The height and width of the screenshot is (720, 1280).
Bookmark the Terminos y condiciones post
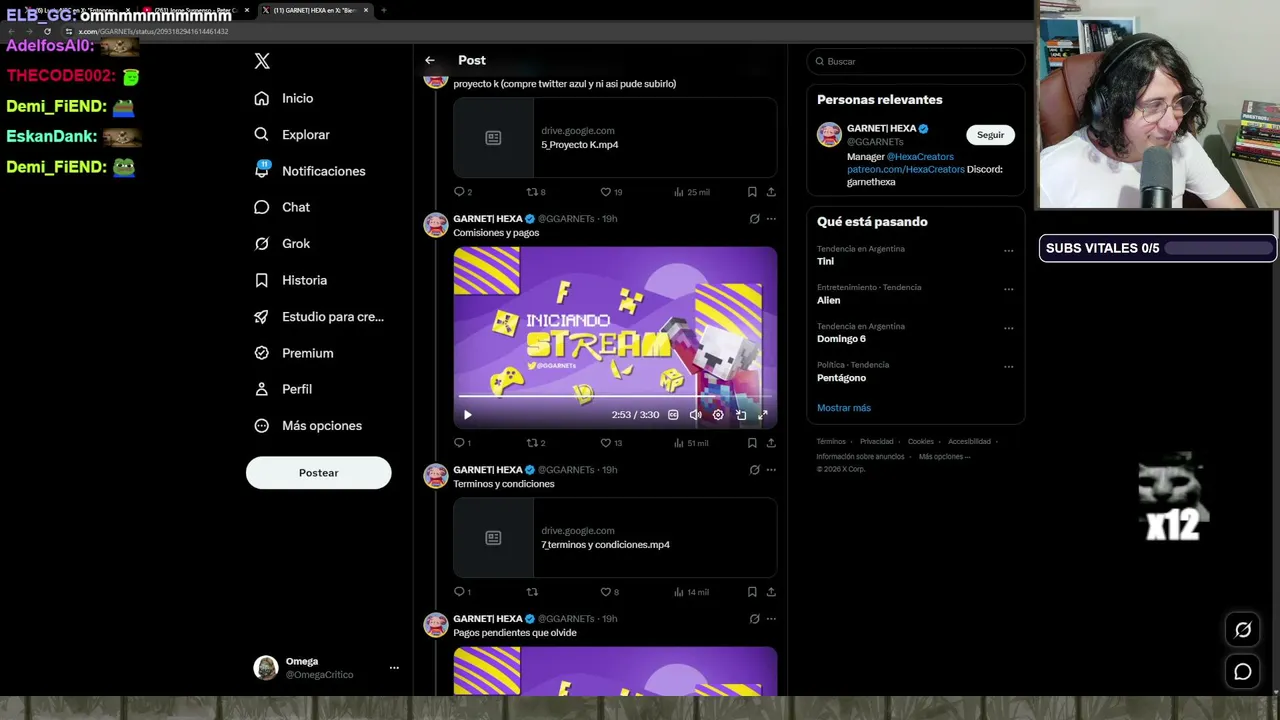(752, 591)
